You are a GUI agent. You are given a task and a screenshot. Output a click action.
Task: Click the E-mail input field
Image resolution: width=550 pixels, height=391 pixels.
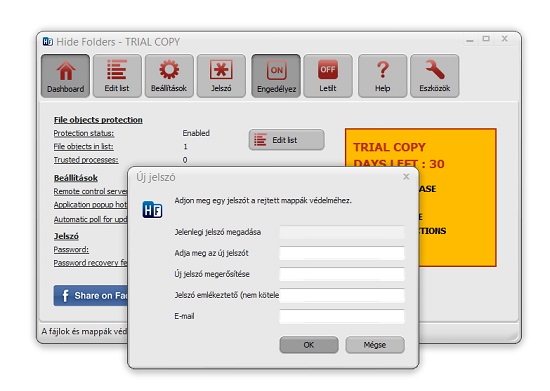click(342, 316)
